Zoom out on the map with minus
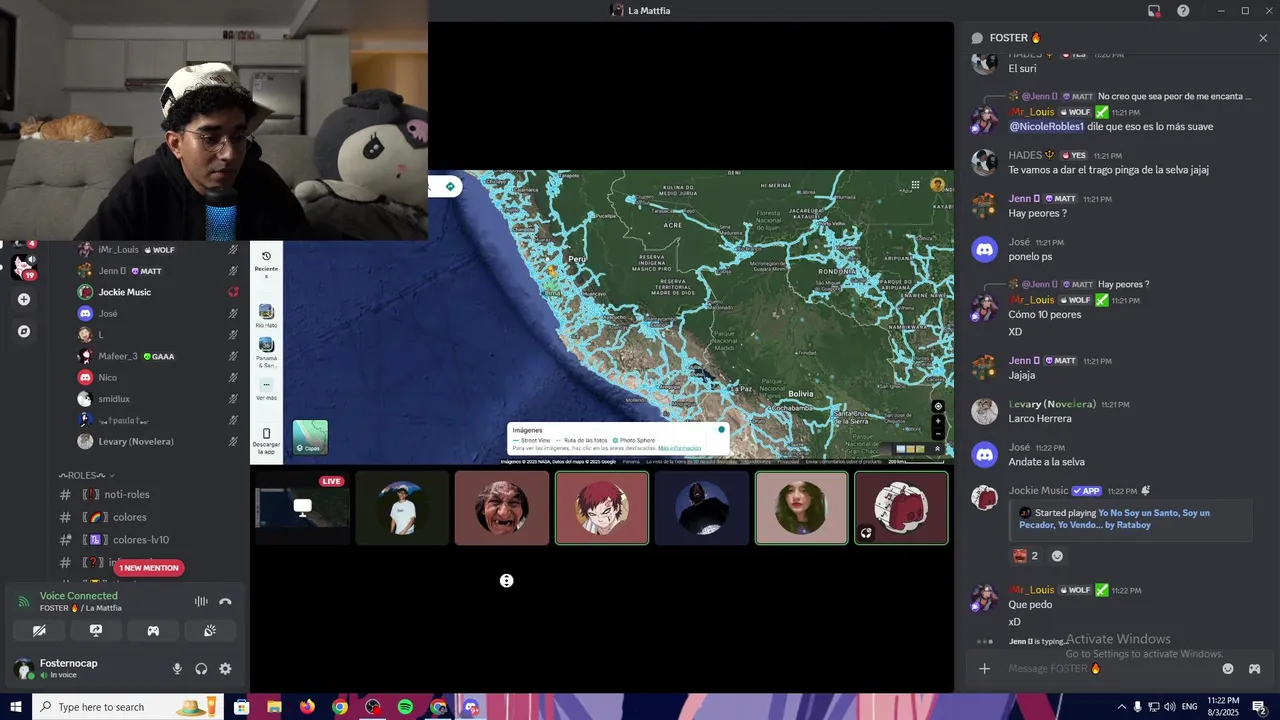This screenshot has height=720, width=1280. coord(938,433)
